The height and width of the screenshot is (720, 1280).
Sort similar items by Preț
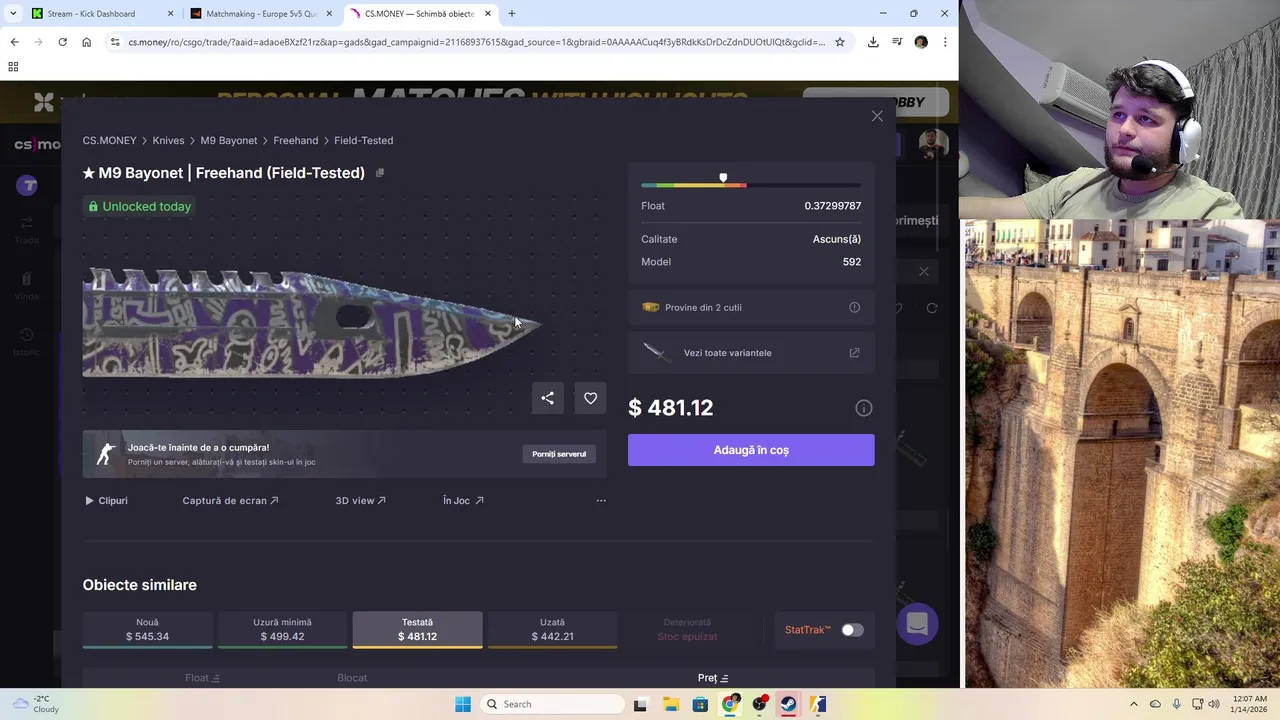click(x=713, y=678)
